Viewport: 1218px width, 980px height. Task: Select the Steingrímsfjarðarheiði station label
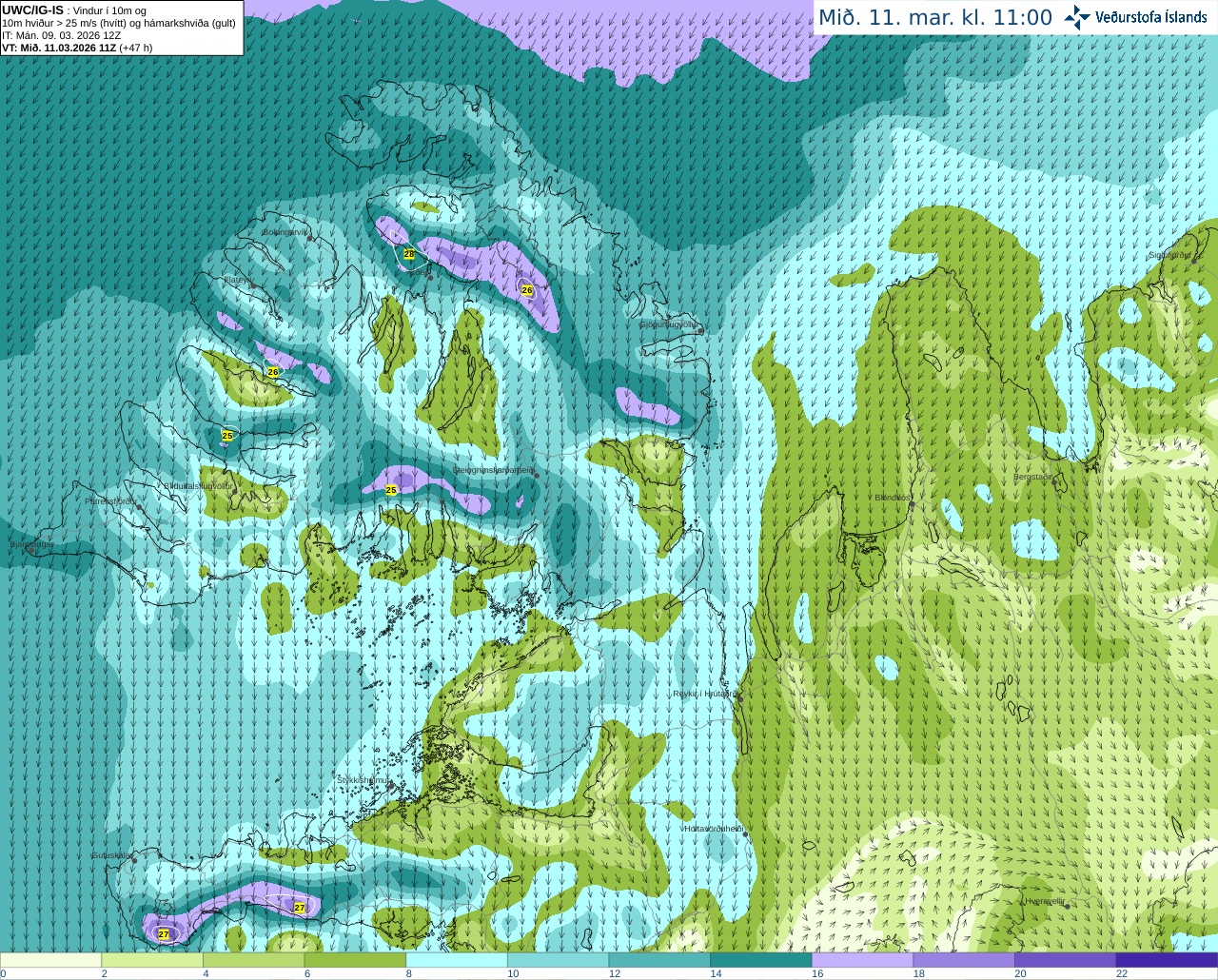click(493, 470)
